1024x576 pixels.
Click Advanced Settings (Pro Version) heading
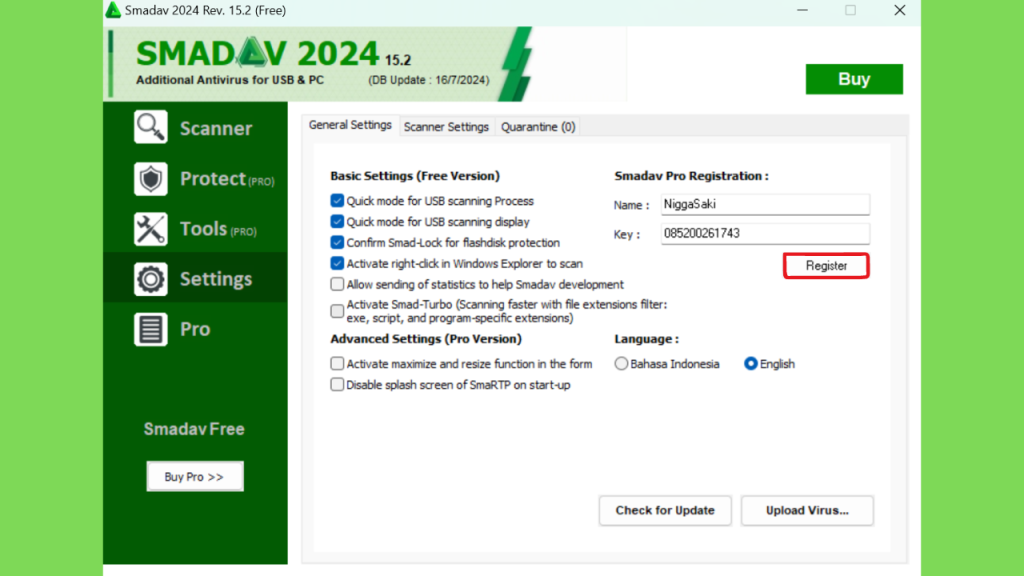pyautogui.click(x=426, y=339)
